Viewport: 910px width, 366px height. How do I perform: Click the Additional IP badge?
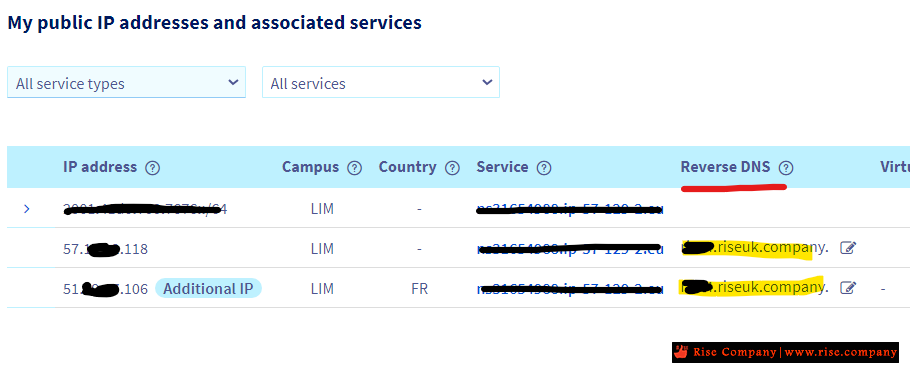(208, 288)
